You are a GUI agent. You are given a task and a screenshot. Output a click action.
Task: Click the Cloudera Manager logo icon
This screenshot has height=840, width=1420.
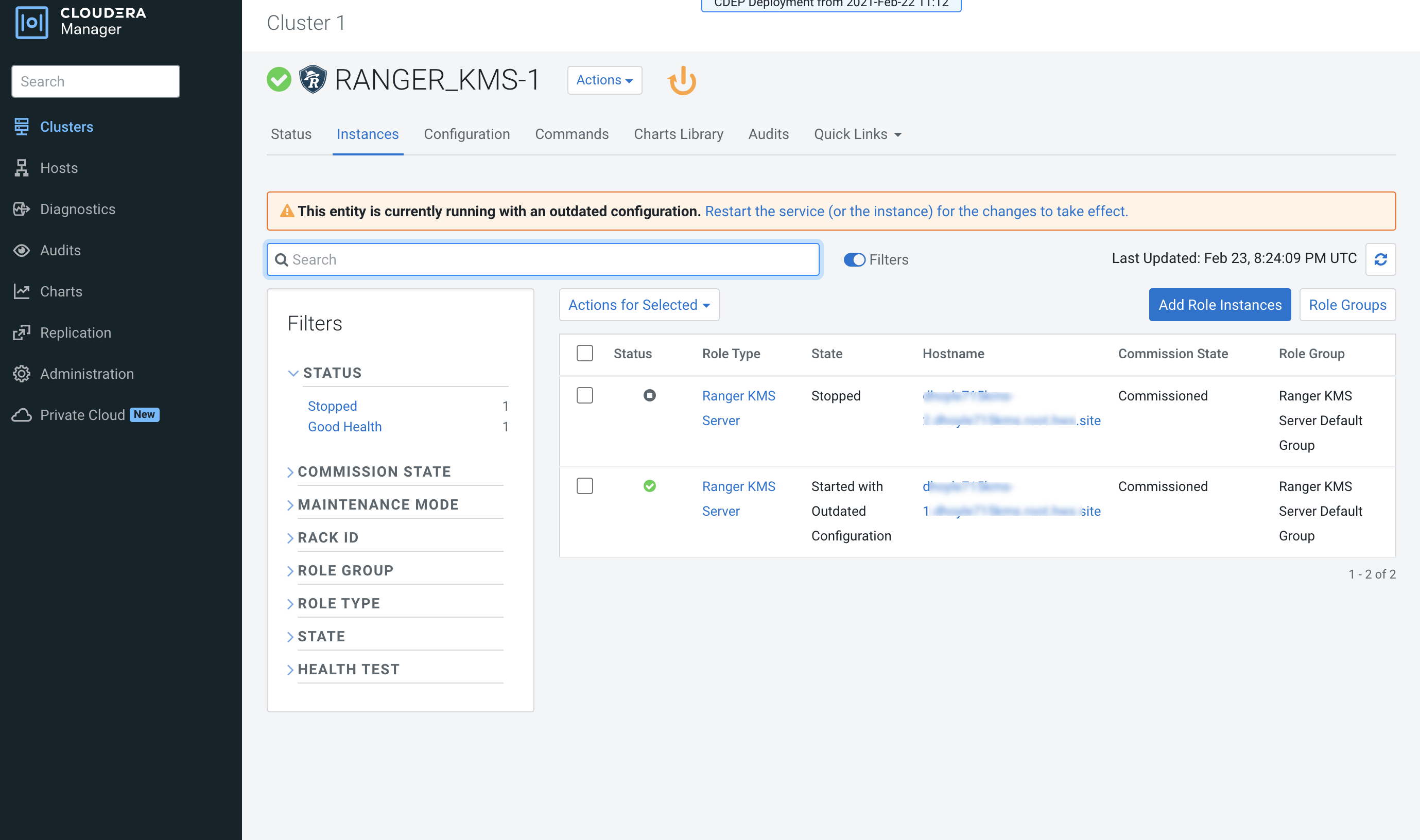pyautogui.click(x=32, y=23)
